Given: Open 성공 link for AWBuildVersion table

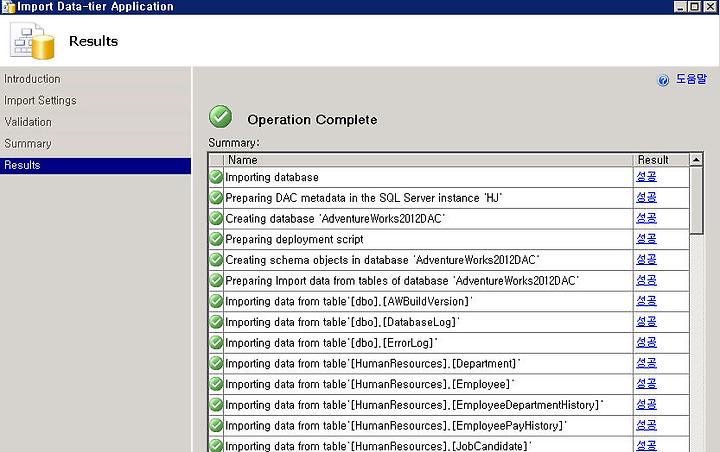Looking at the screenshot, I should tap(646, 300).
